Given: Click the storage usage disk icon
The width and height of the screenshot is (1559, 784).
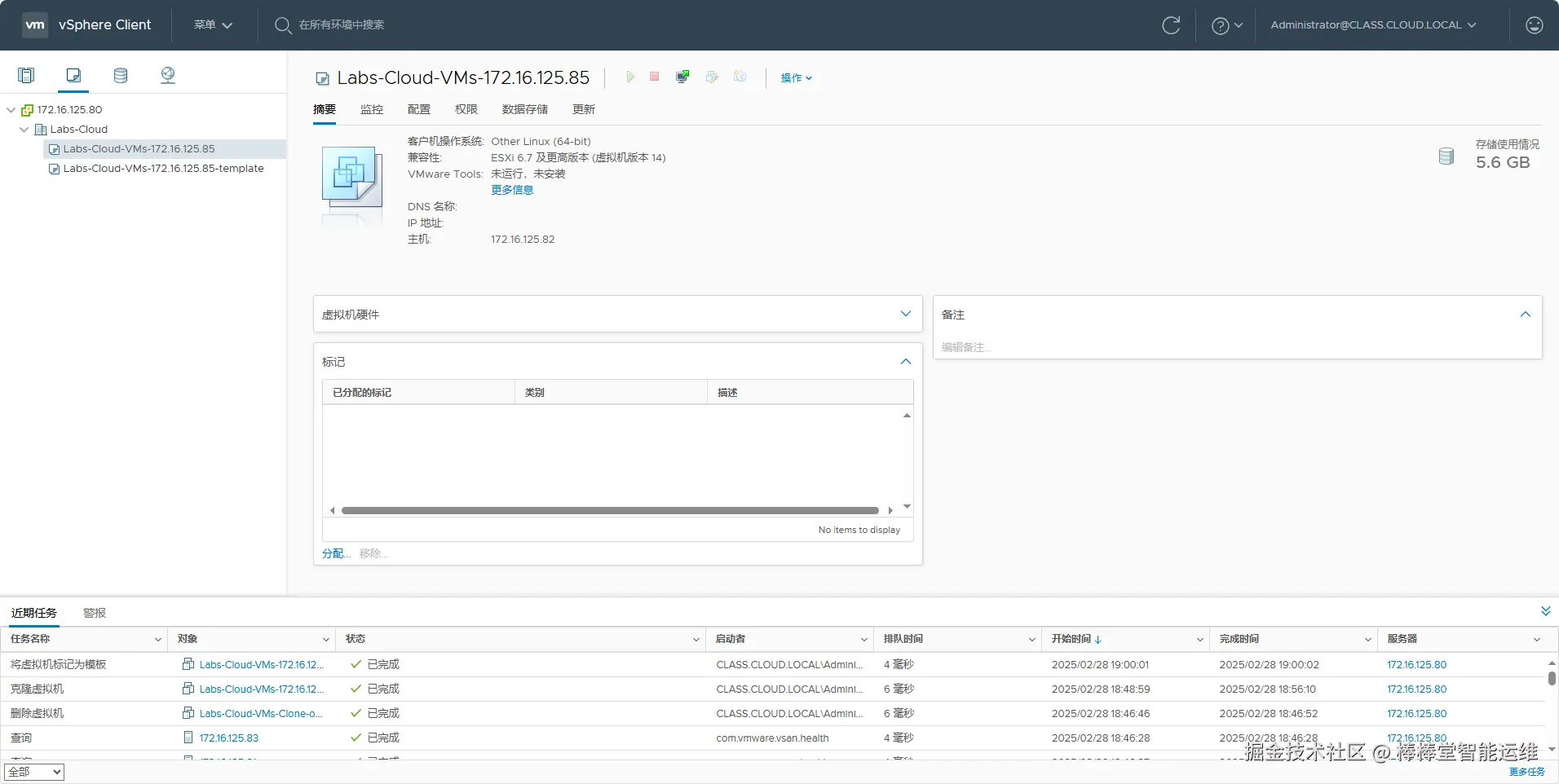Looking at the screenshot, I should click(x=1446, y=156).
